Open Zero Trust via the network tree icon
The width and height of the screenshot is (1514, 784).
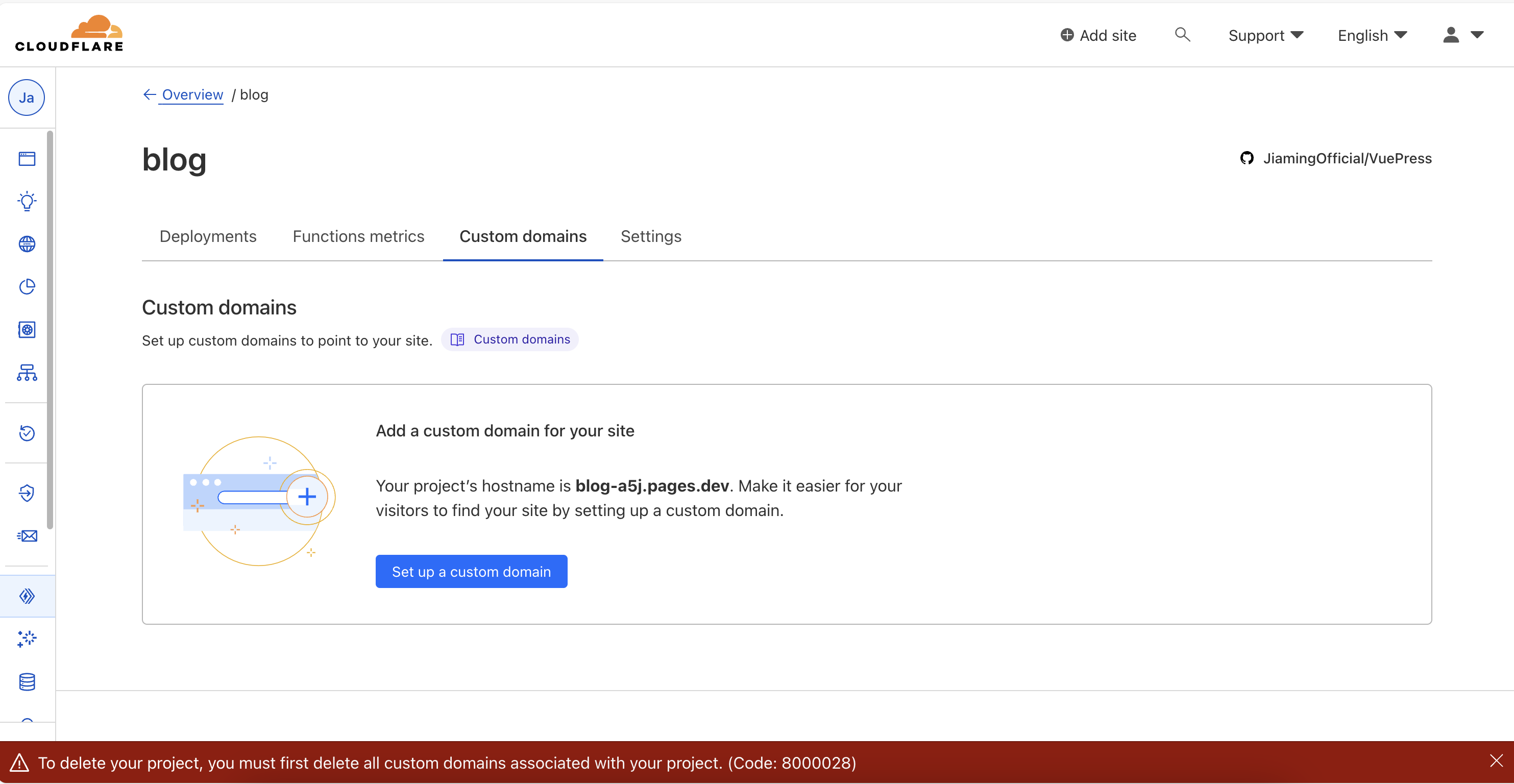tap(27, 373)
